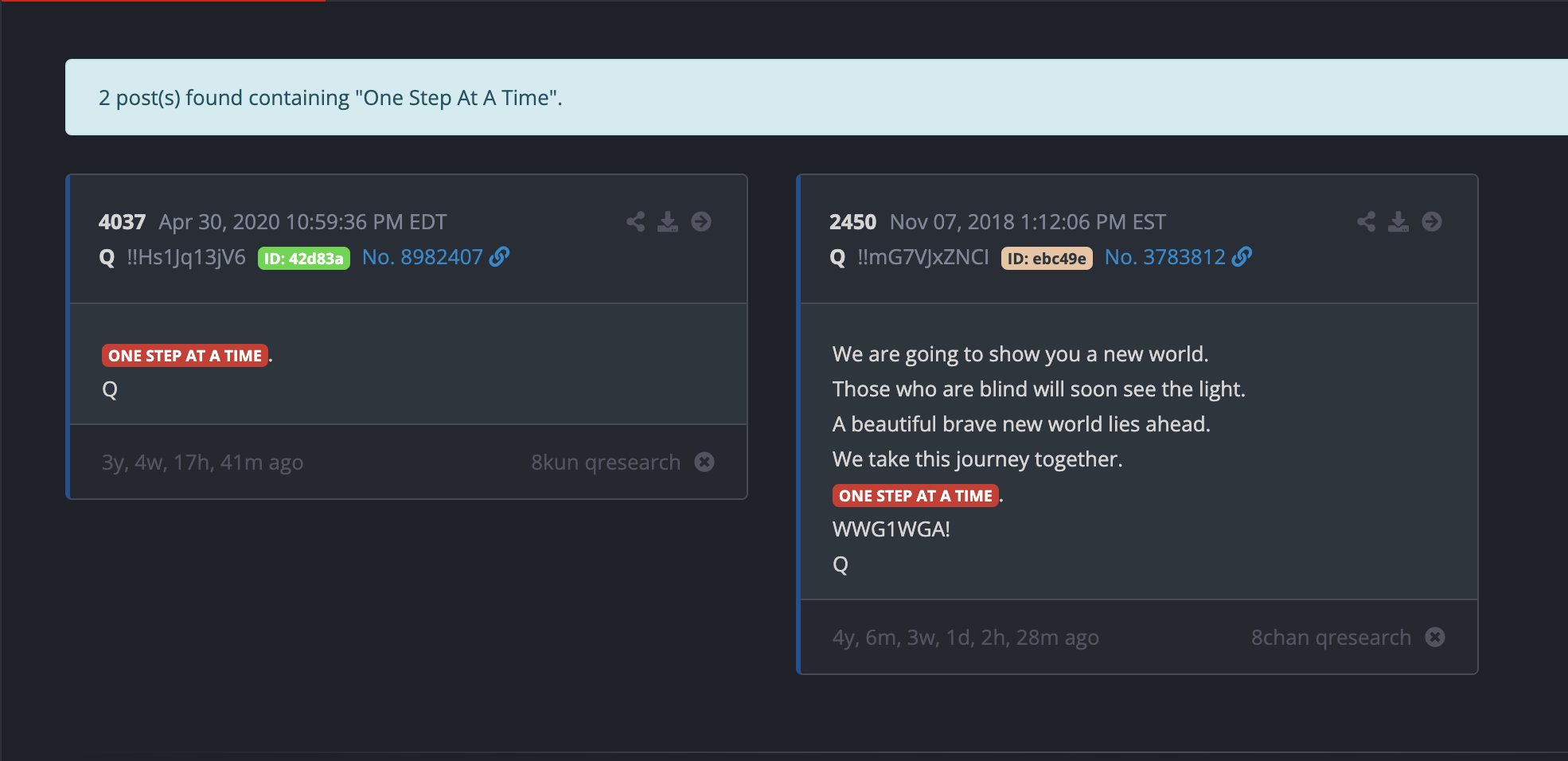1568x761 pixels.
Task: Select post number 2450 heading
Action: (x=852, y=222)
